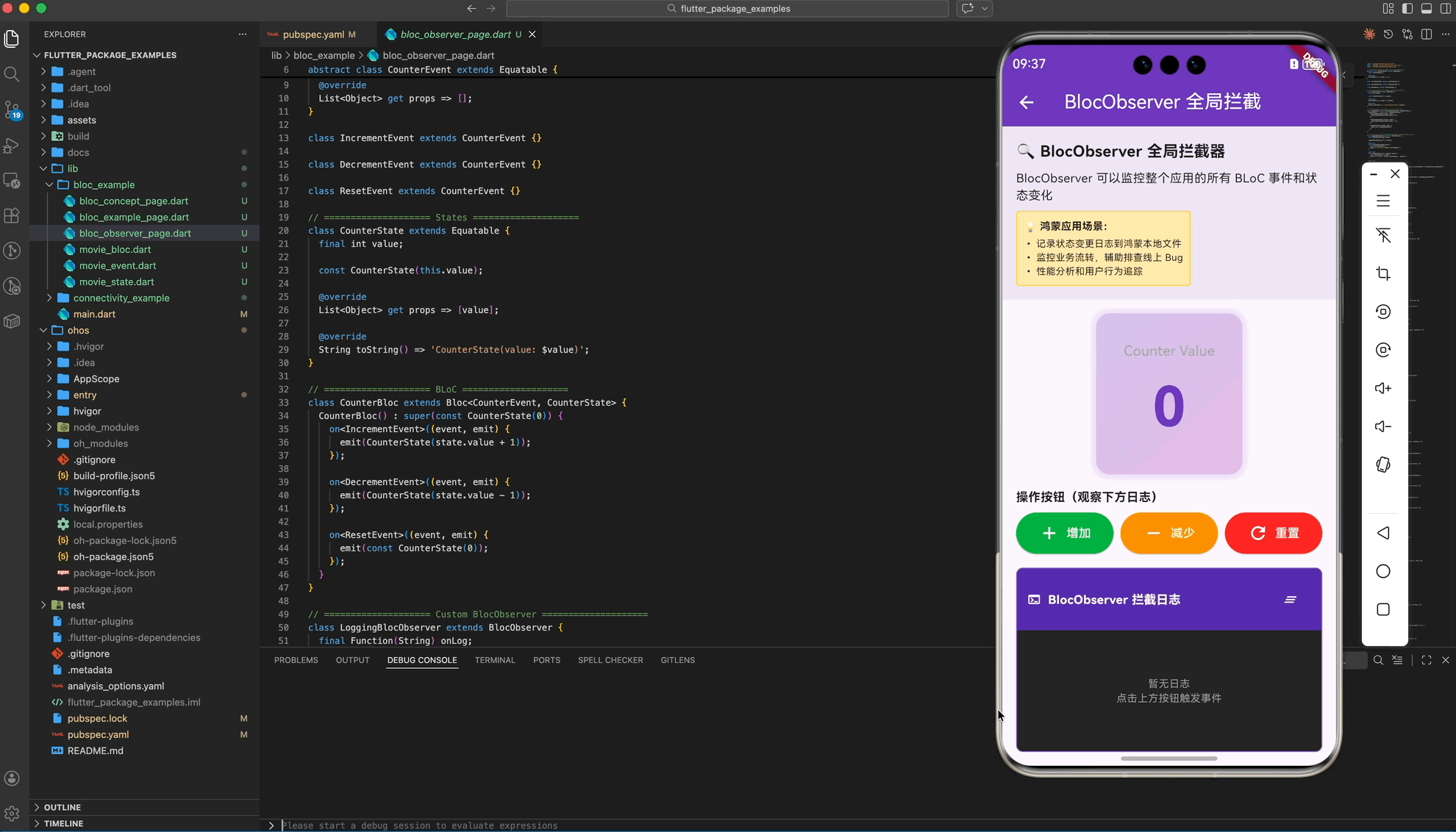The width and height of the screenshot is (1456, 832).
Task: Click emulator volume up icon
Action: (1382, 388)
